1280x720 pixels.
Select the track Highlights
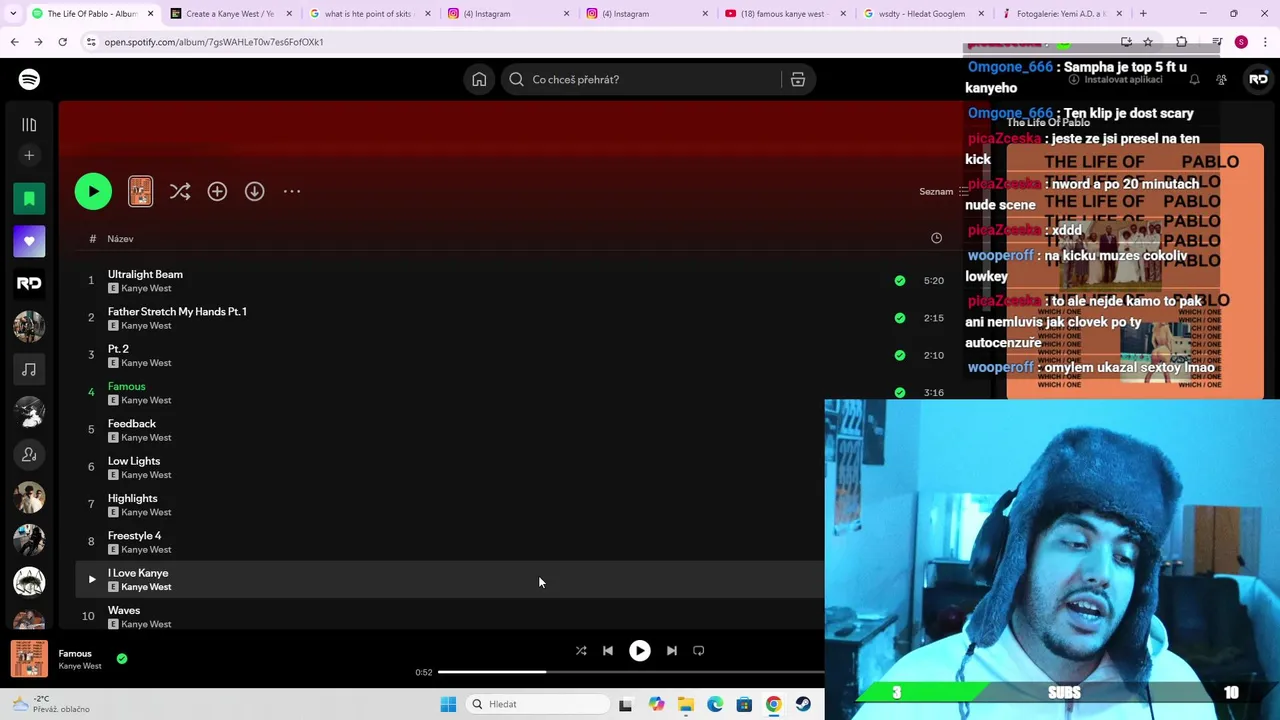(133, 498)
